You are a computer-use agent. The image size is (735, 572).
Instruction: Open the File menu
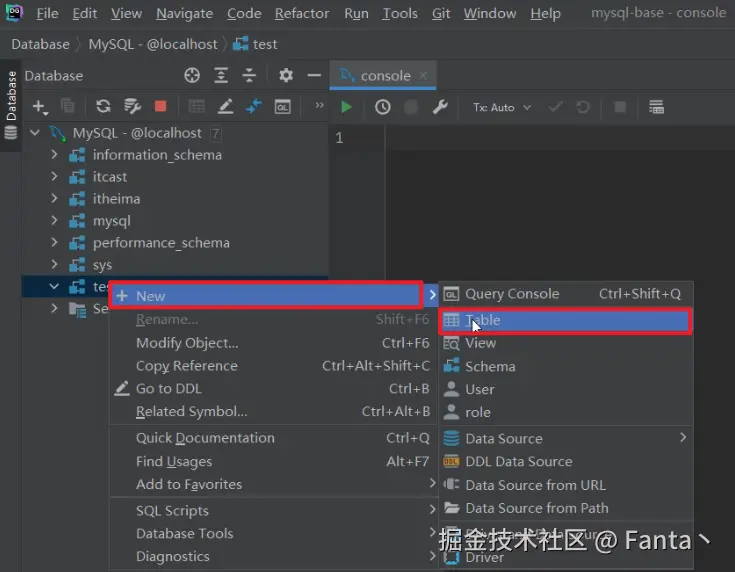click(x=47, y=13)
